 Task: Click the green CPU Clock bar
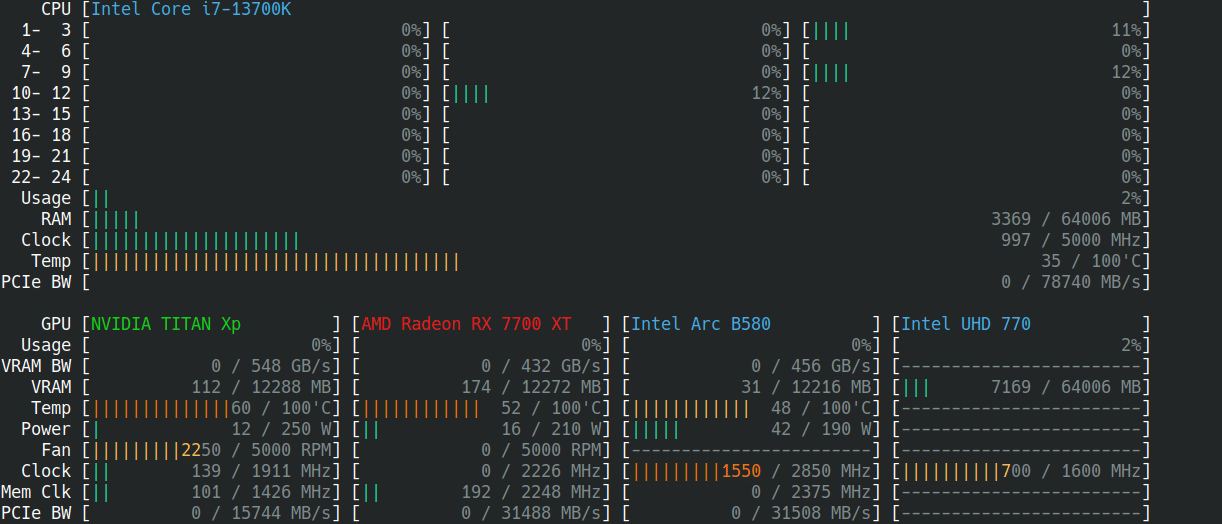tap(196, 240)
